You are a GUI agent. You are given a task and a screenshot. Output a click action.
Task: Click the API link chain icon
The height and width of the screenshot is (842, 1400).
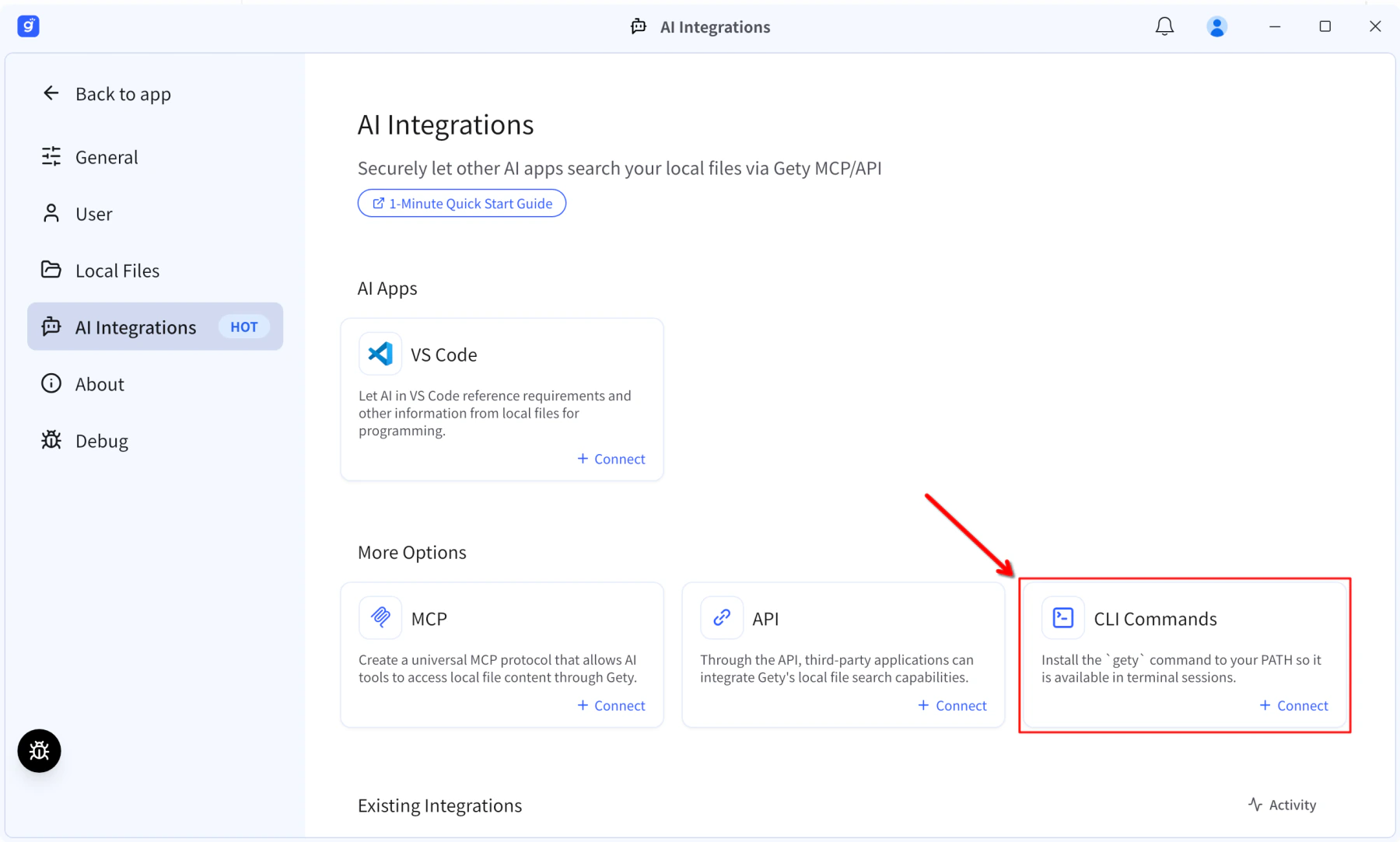point(722,617)
